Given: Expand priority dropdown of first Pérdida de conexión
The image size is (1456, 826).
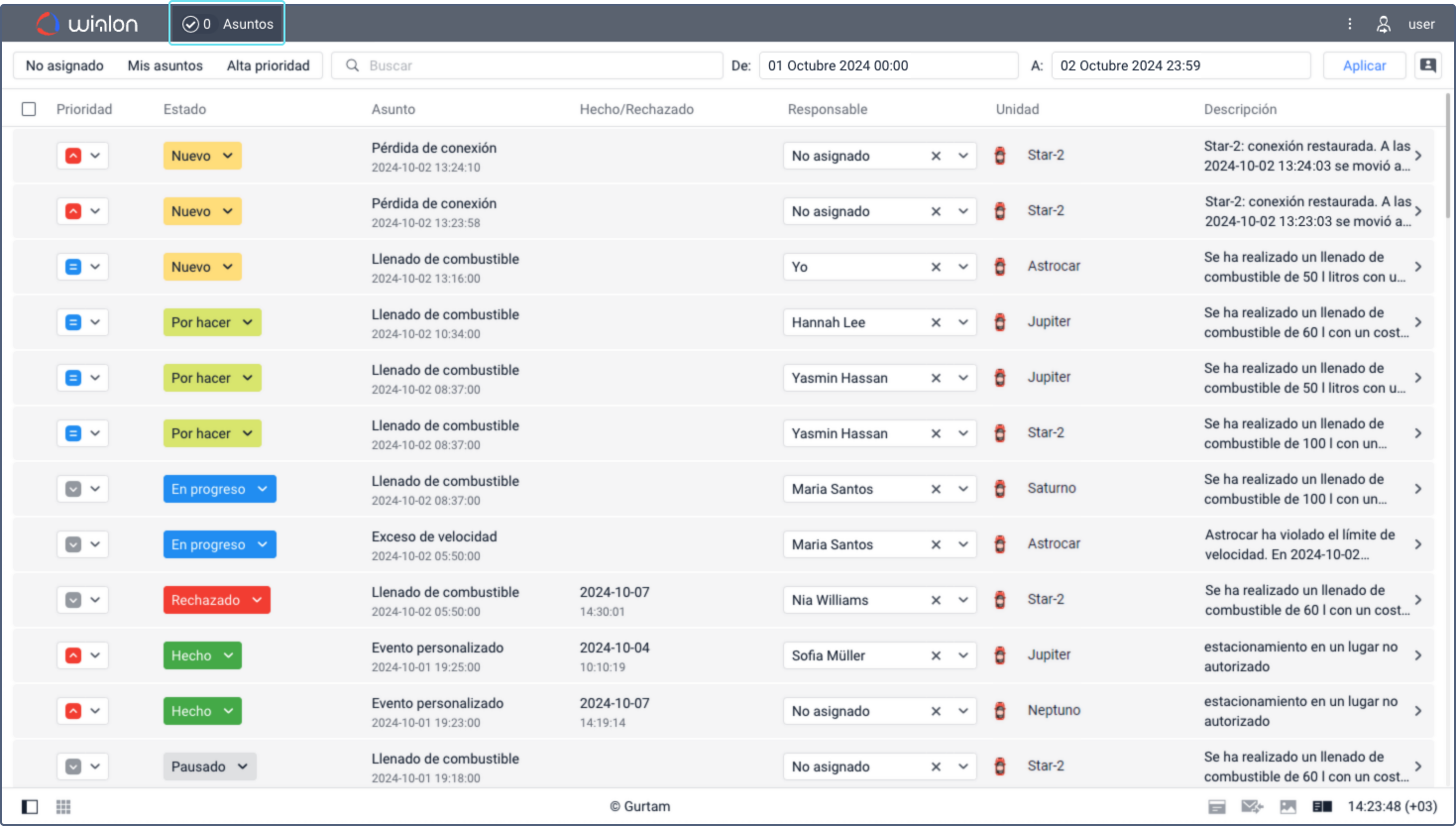Looking at the screenshot, I should (x=95, y=156).
